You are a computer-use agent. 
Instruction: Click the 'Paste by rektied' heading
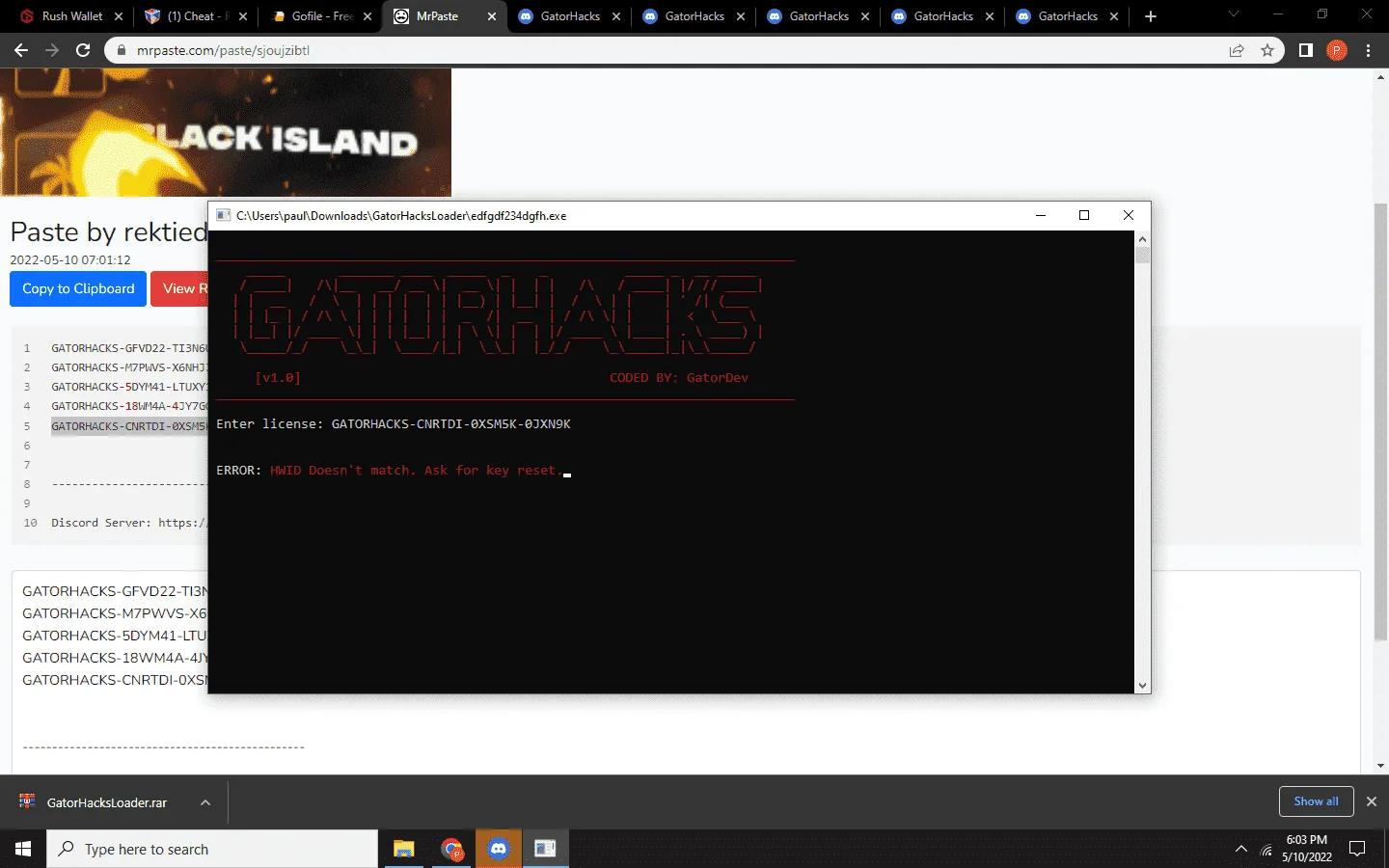[x=109, y=232]
